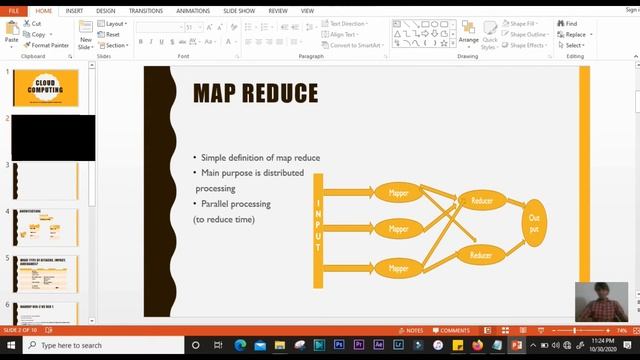Switch to the REVIEW tab
Image resolution: width=640 pixels, height=360 pixels.
click(x=278, y=11)
